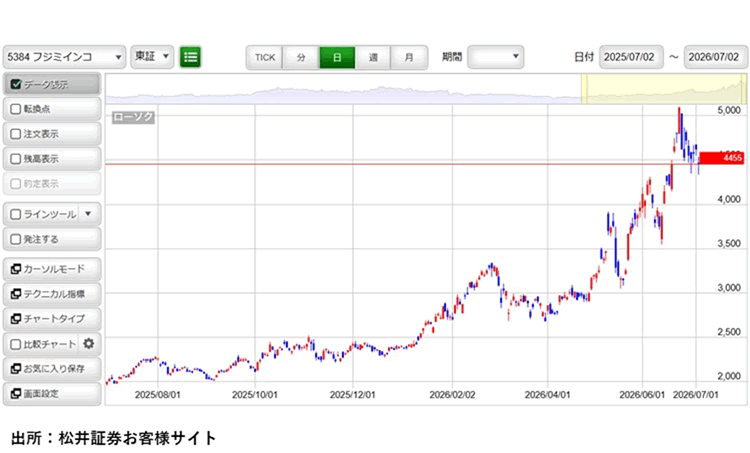750x453 pixels.
Task: Open comparison chart gear settings
Action: pyautogui.click(x=88, y=343)
